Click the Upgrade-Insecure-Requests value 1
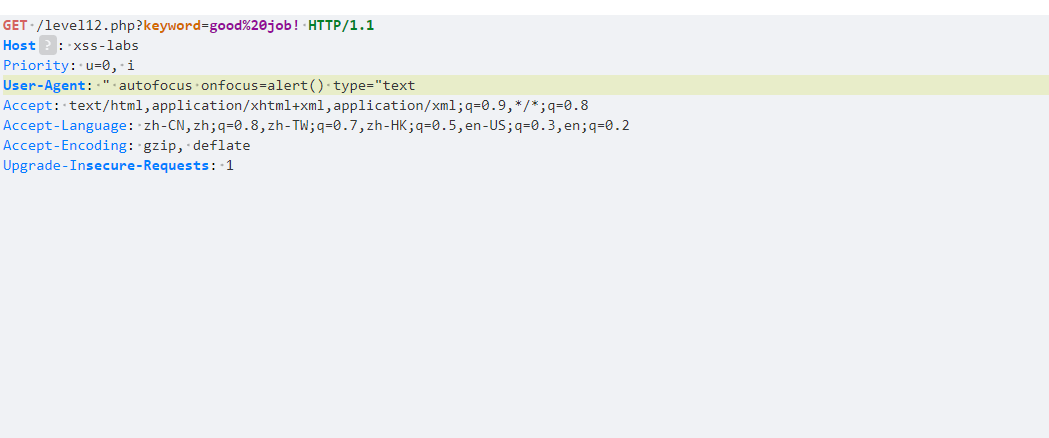The image size is (1049, 438). (x=230, y=166)
